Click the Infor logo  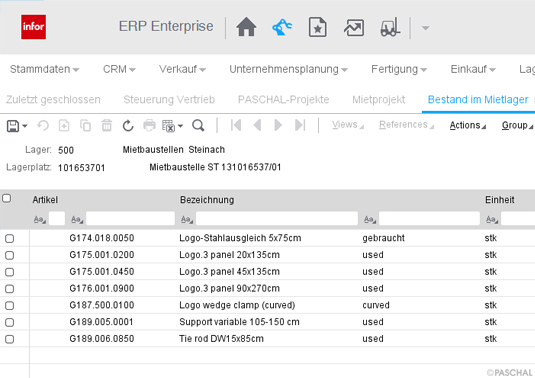[33, 27]
